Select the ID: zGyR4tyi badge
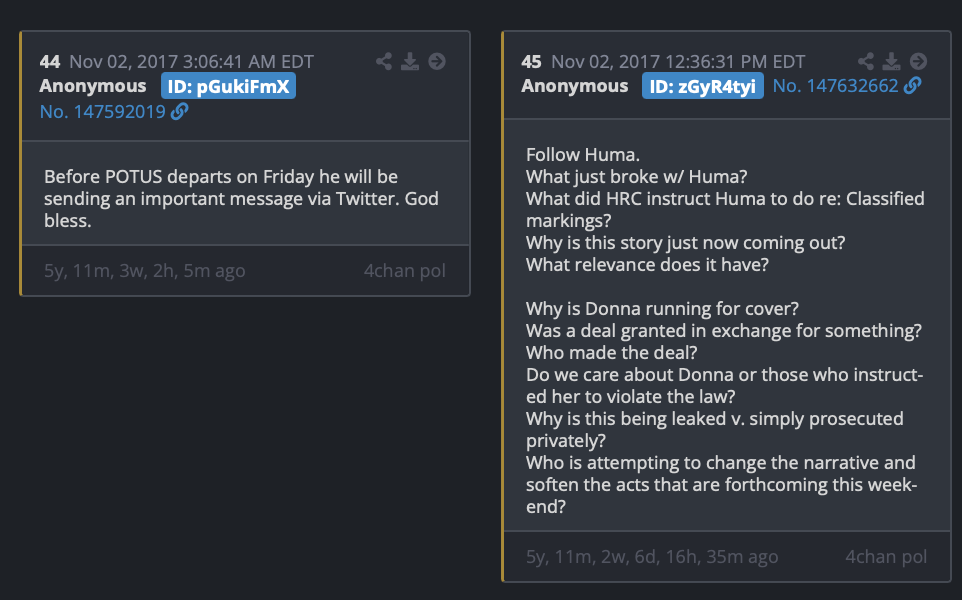This screenshot has height=600, width=962. point(703,87)
